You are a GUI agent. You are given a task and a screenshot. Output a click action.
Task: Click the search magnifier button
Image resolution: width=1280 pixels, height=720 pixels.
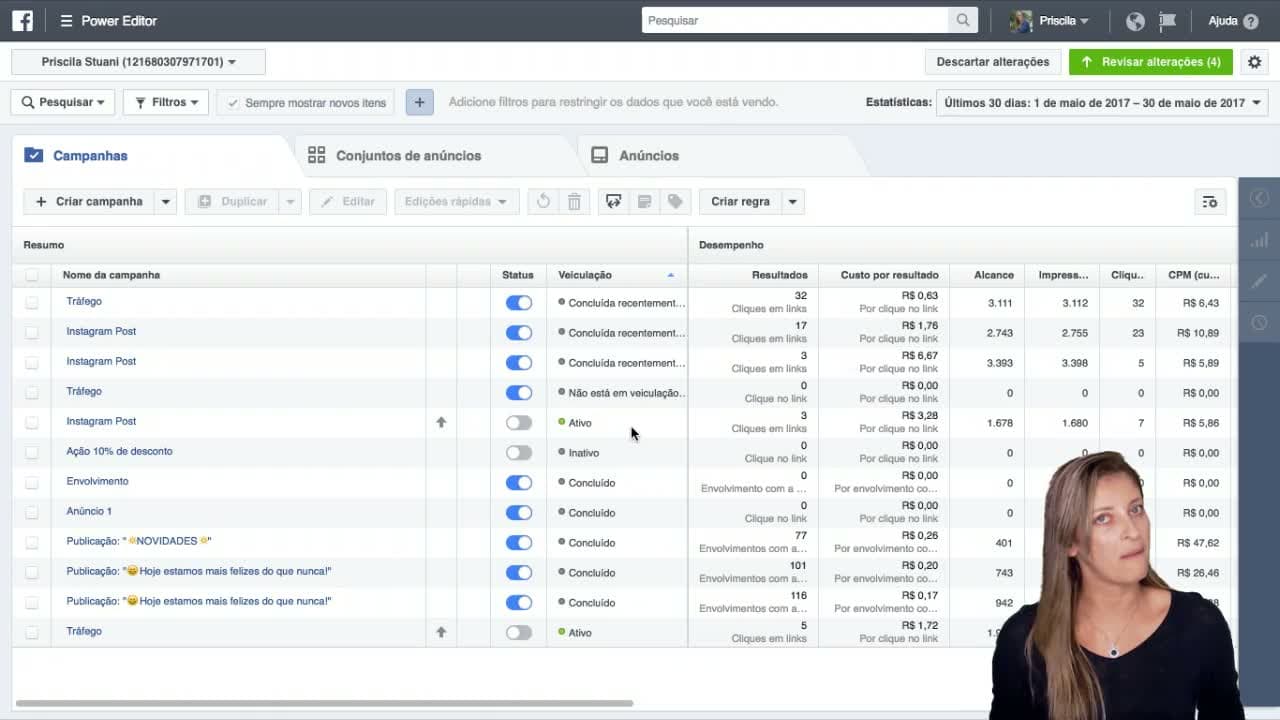coord(962,20)
